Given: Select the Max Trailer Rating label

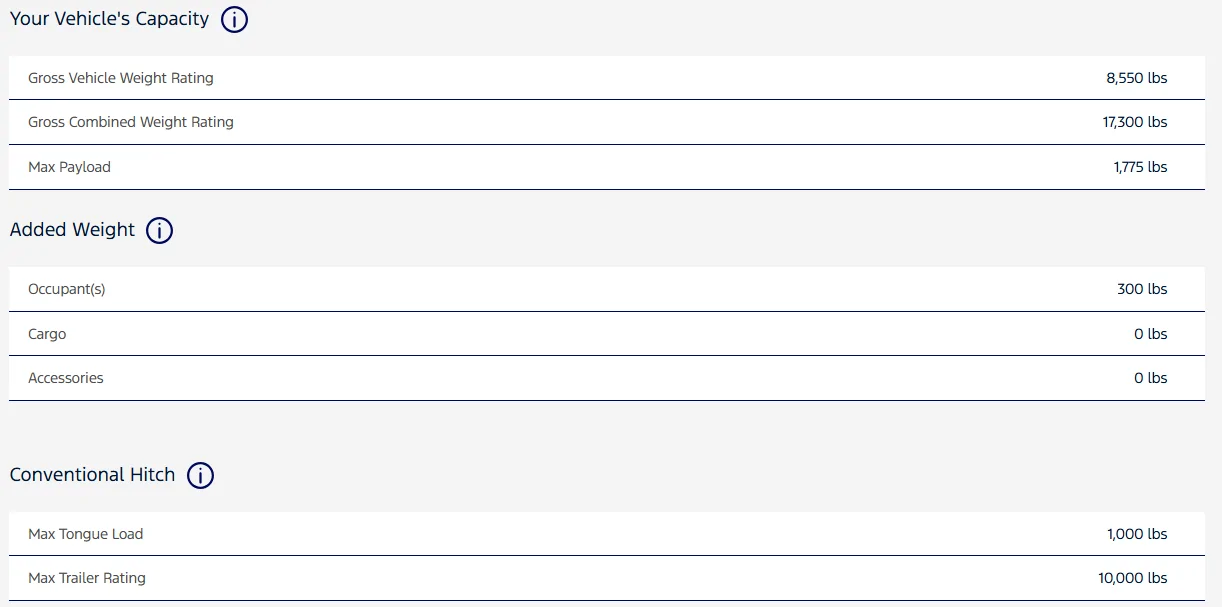Looking at the screenshot, I should tap(87, 578).
